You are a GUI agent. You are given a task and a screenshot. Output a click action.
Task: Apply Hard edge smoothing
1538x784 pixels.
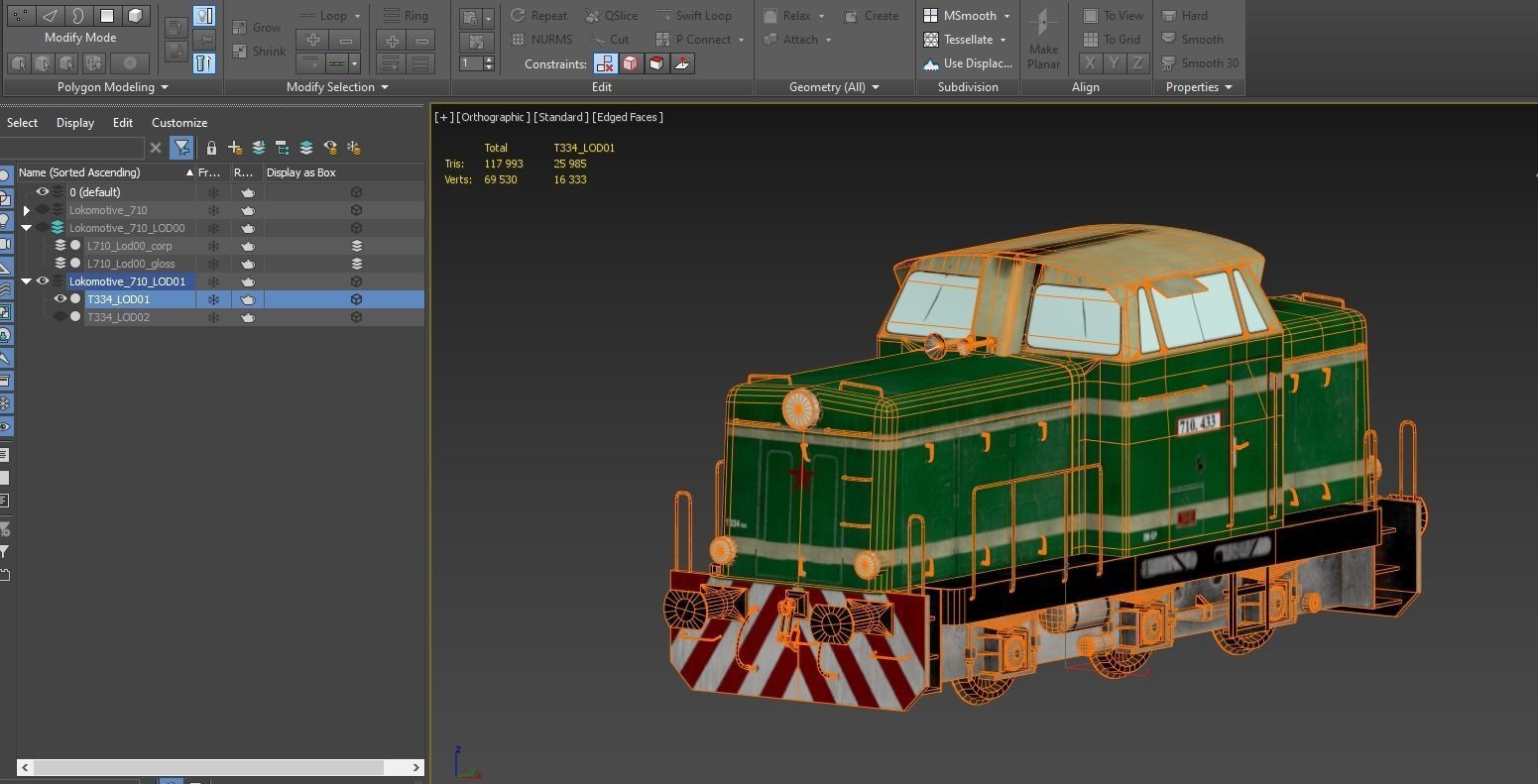pos(1185,16)
